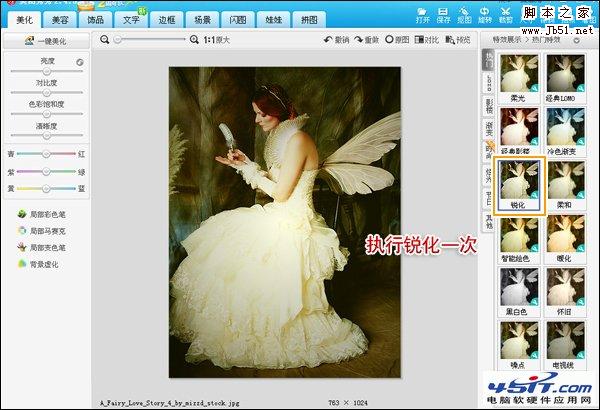This screenshot has height=410, width=600.
Task: Click the 紫-绿 color balance slider
Action: tap(46, 172)
